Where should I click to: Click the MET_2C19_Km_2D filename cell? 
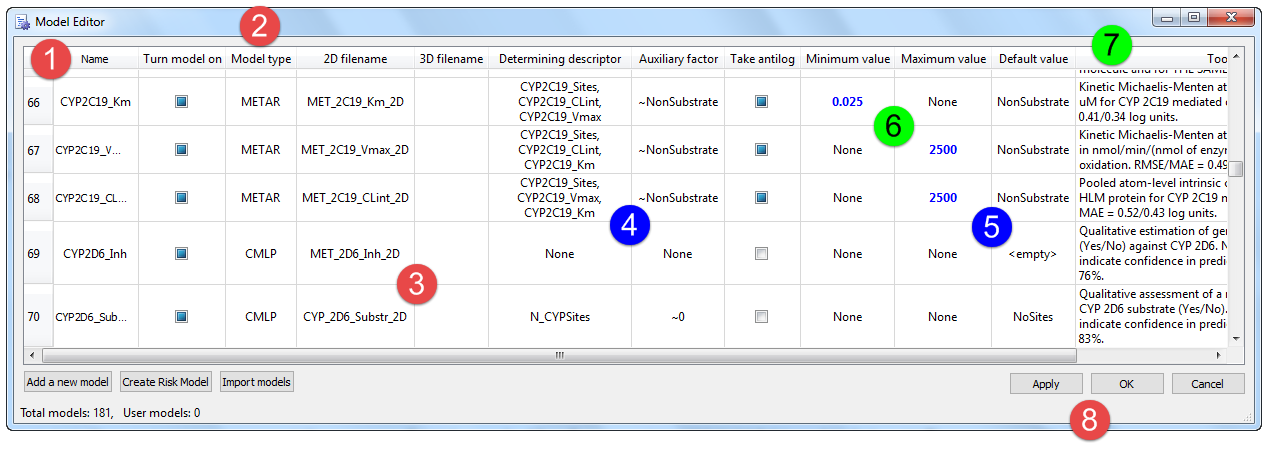click(x=355, y=101)
